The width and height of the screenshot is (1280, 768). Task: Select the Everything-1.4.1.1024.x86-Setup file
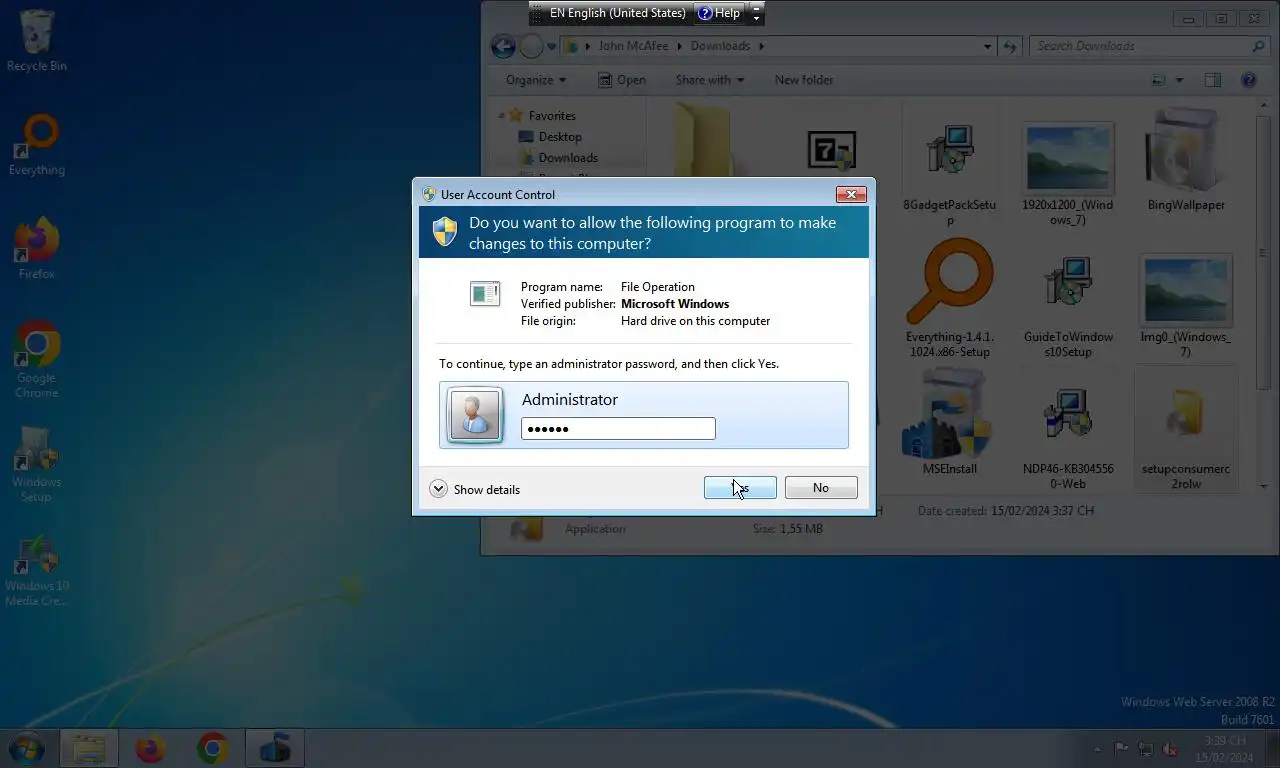pos(949,300)
